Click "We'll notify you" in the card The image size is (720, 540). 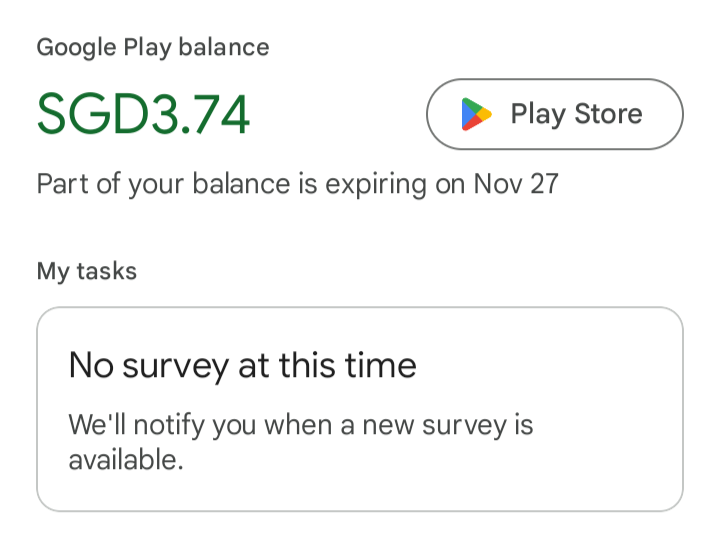point(148,424)
